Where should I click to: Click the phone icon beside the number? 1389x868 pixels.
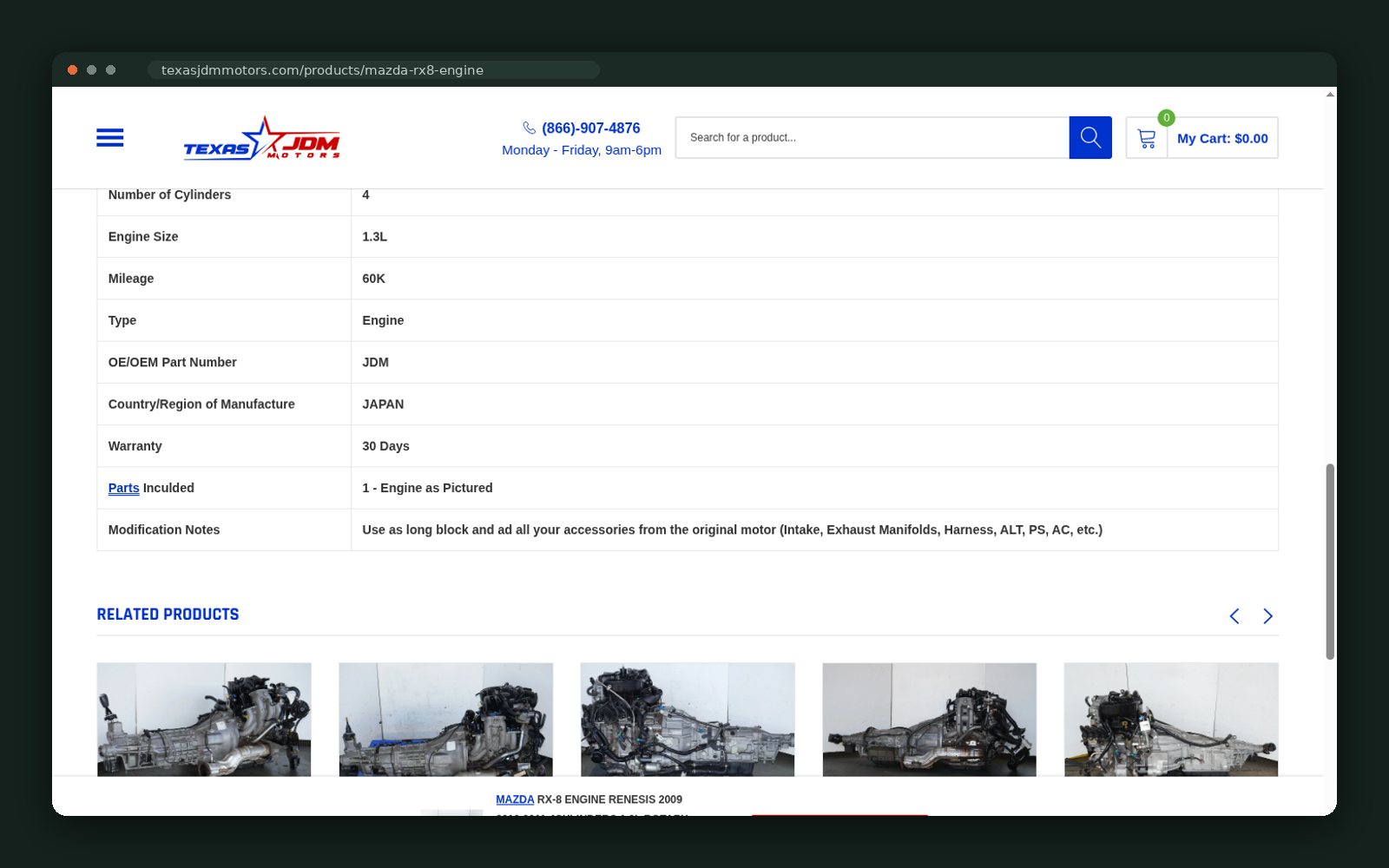coord(529,128)
